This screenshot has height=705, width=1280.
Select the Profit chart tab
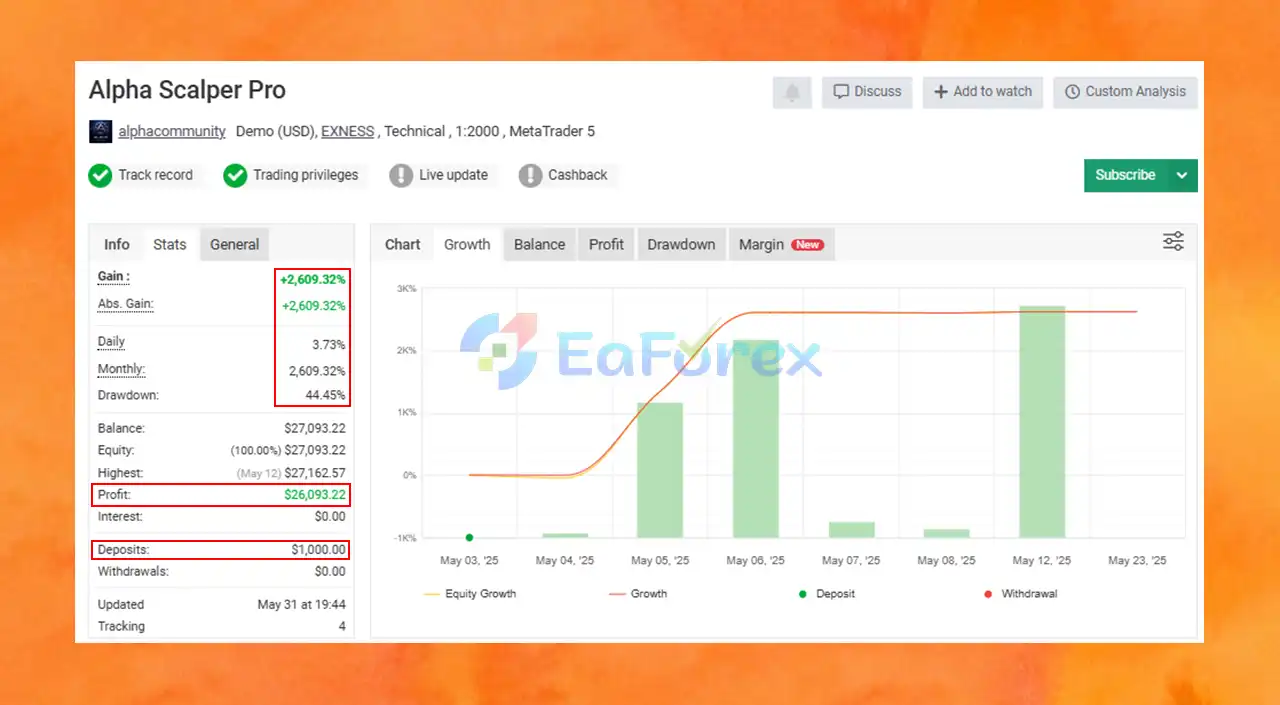click(x=606, y=244)
